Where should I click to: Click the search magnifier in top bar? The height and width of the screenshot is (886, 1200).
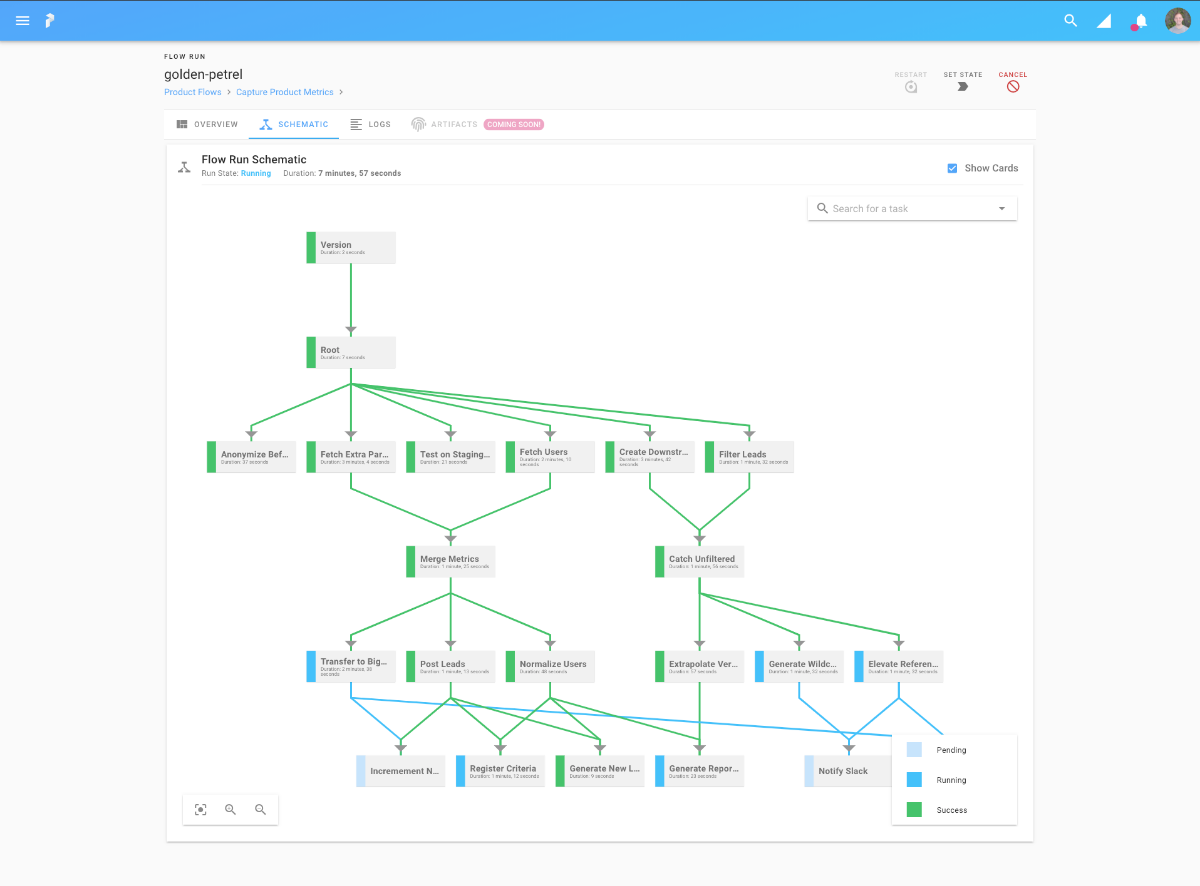1070,20
